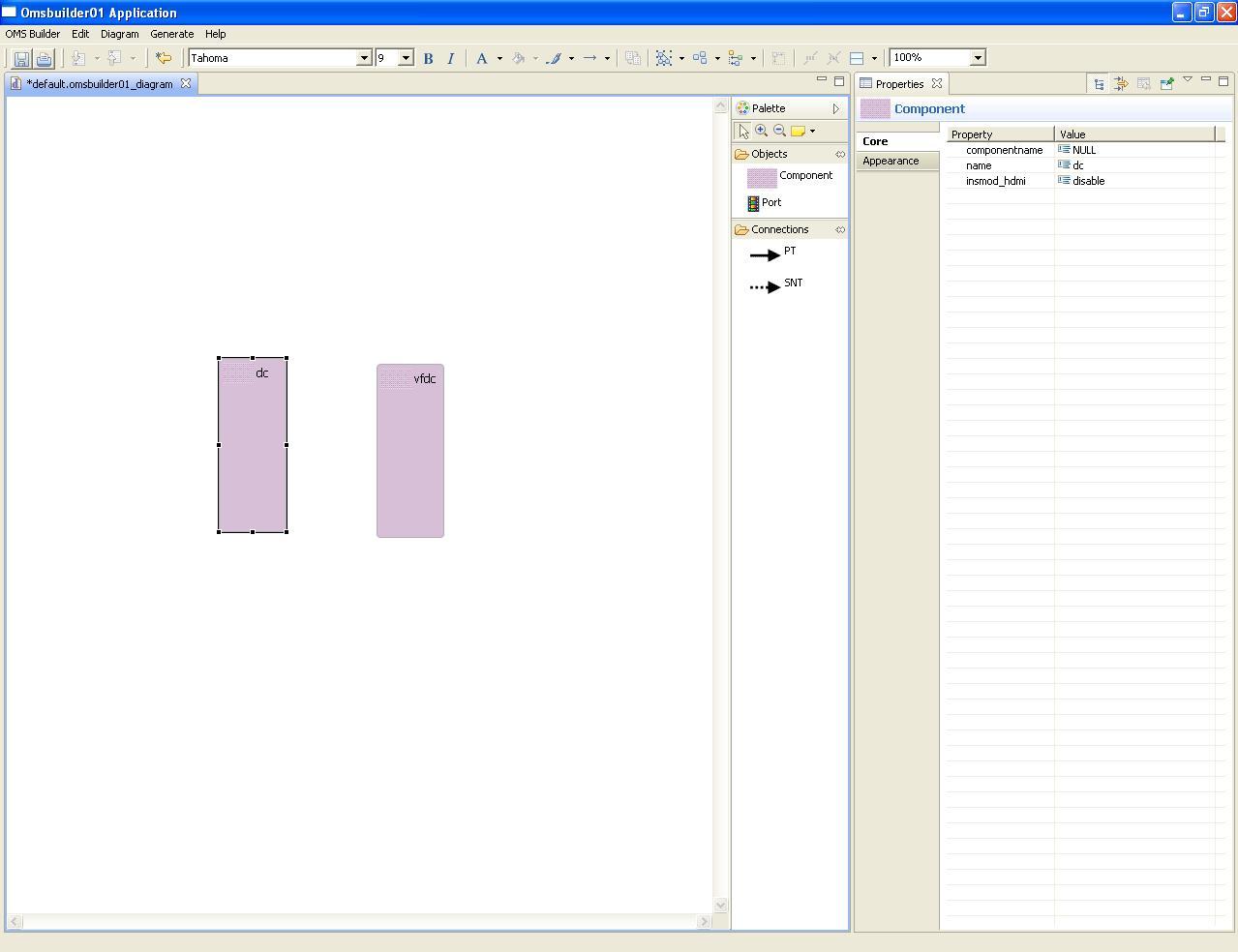
Task: Open the font size 9 dropdown
Action: pyautogui.click(x=406, y=58)
